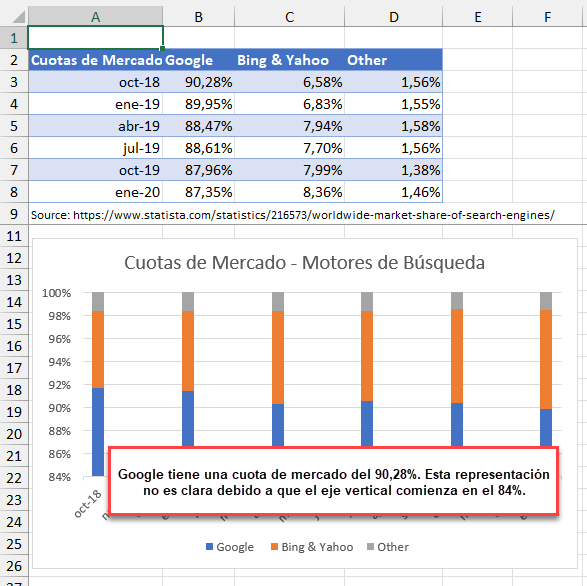587x586 pixels.
Task: Click the 'Google' table header cell
Action: [198, 60]
